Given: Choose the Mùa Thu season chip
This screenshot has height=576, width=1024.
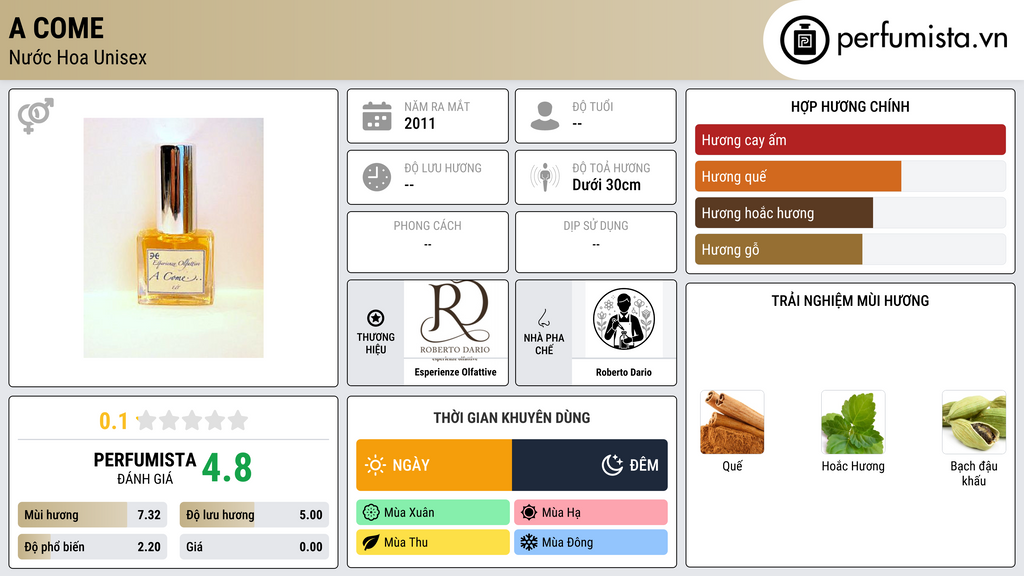Looking at the screenshot, I should [433, 542].
